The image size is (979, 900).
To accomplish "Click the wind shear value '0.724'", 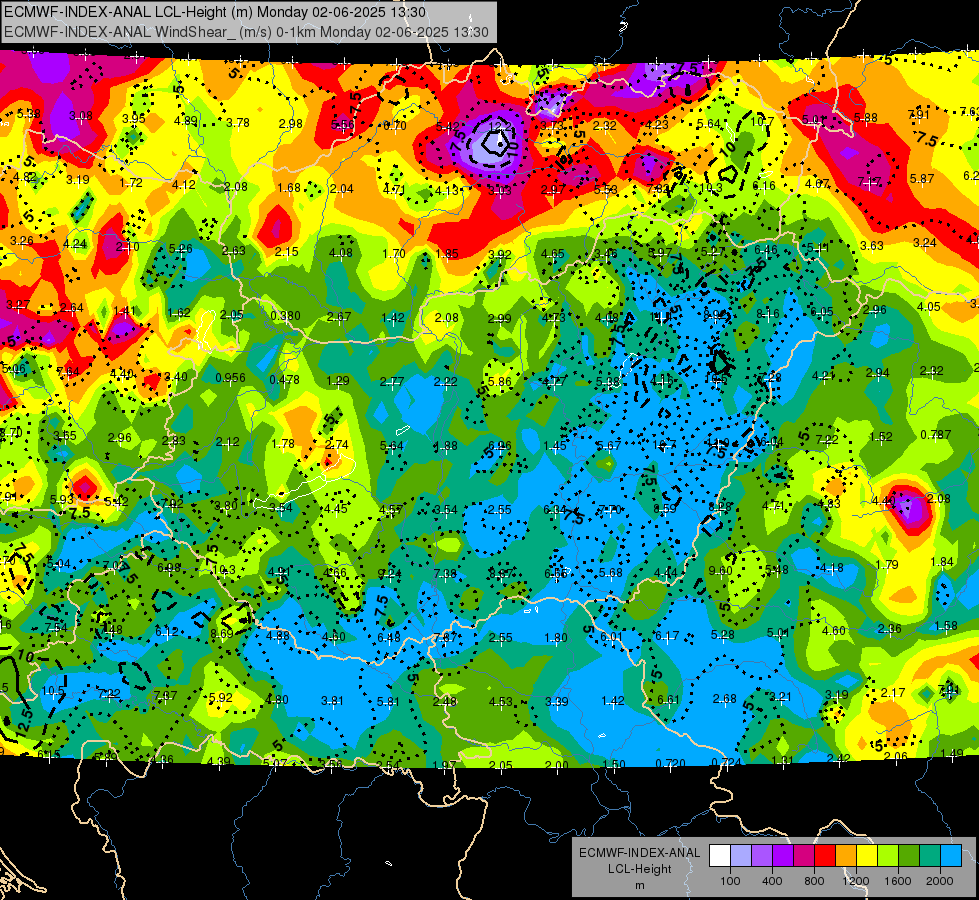I will click(x=726, y=763).
